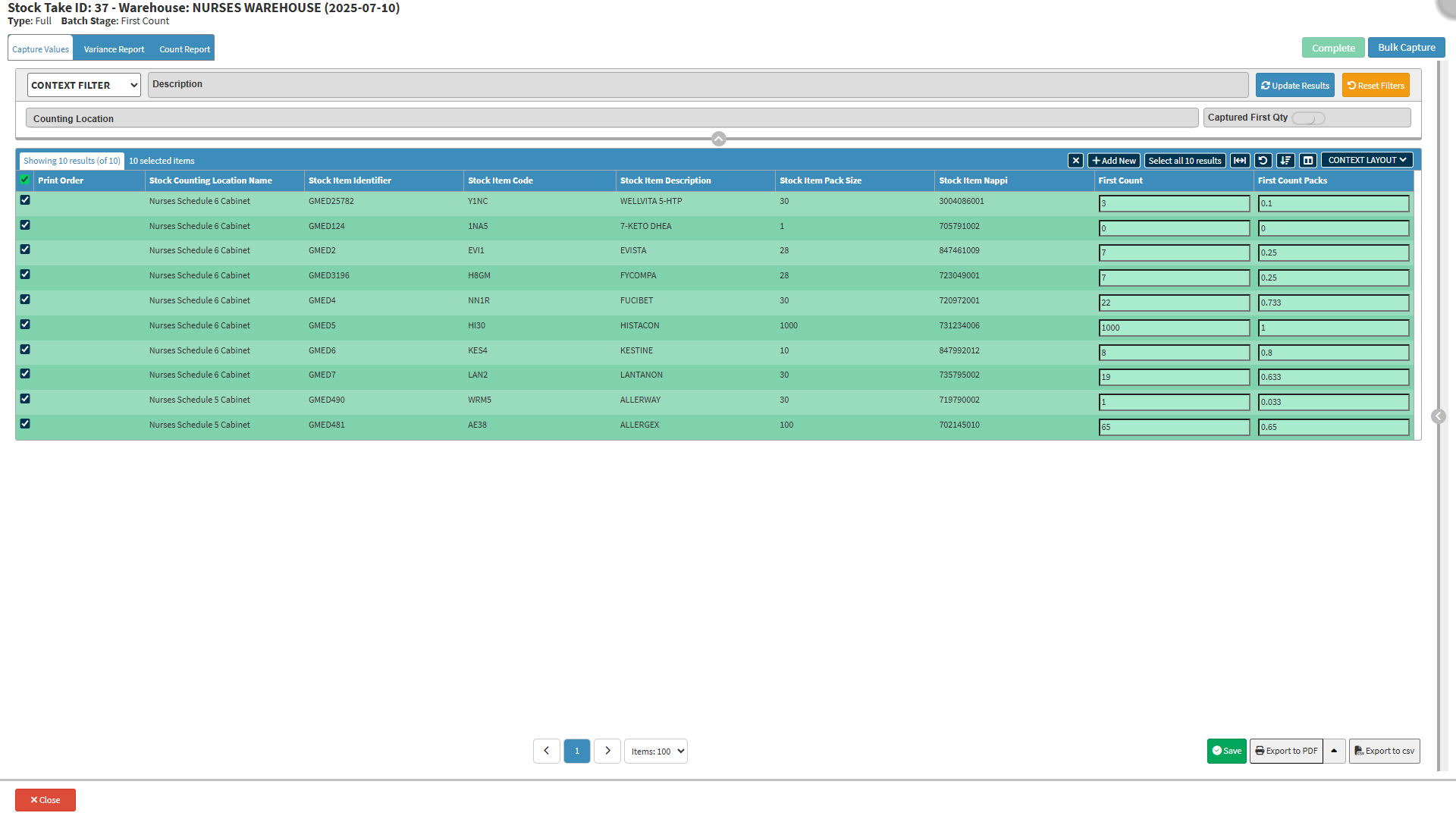Click the sort order icon in grid toolbar
This screenshot has width=1456, height=819.
(x=1285, y=161)
